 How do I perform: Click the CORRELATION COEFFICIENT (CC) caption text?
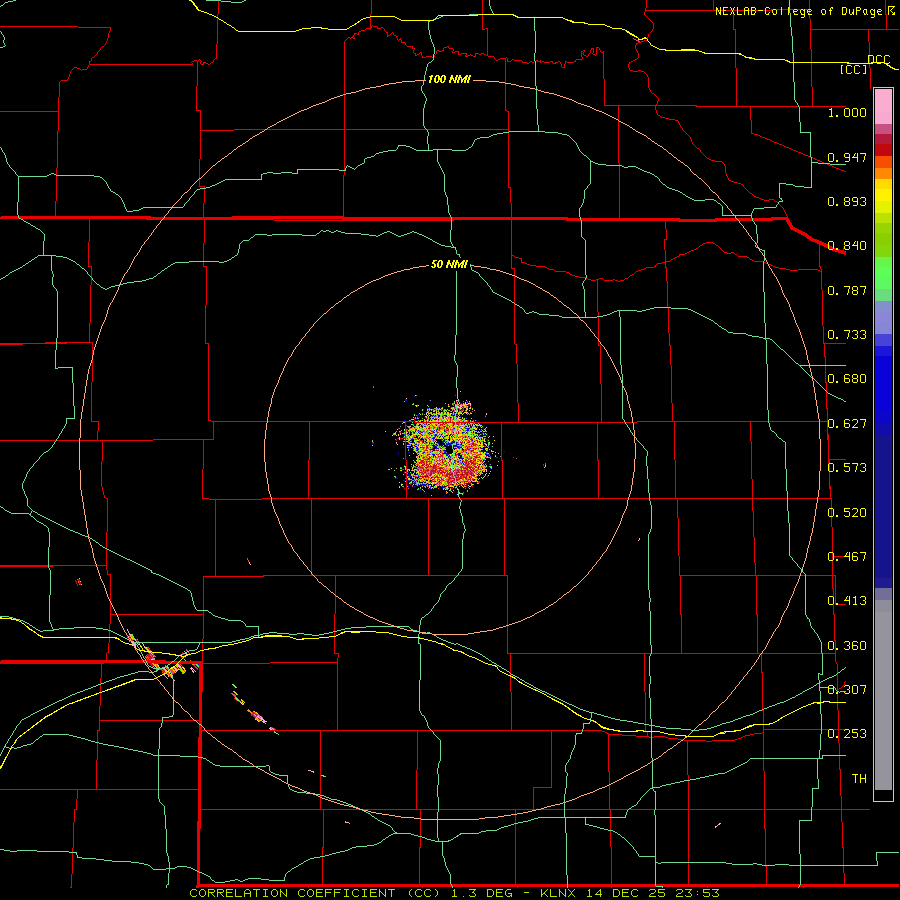point(315,893)
